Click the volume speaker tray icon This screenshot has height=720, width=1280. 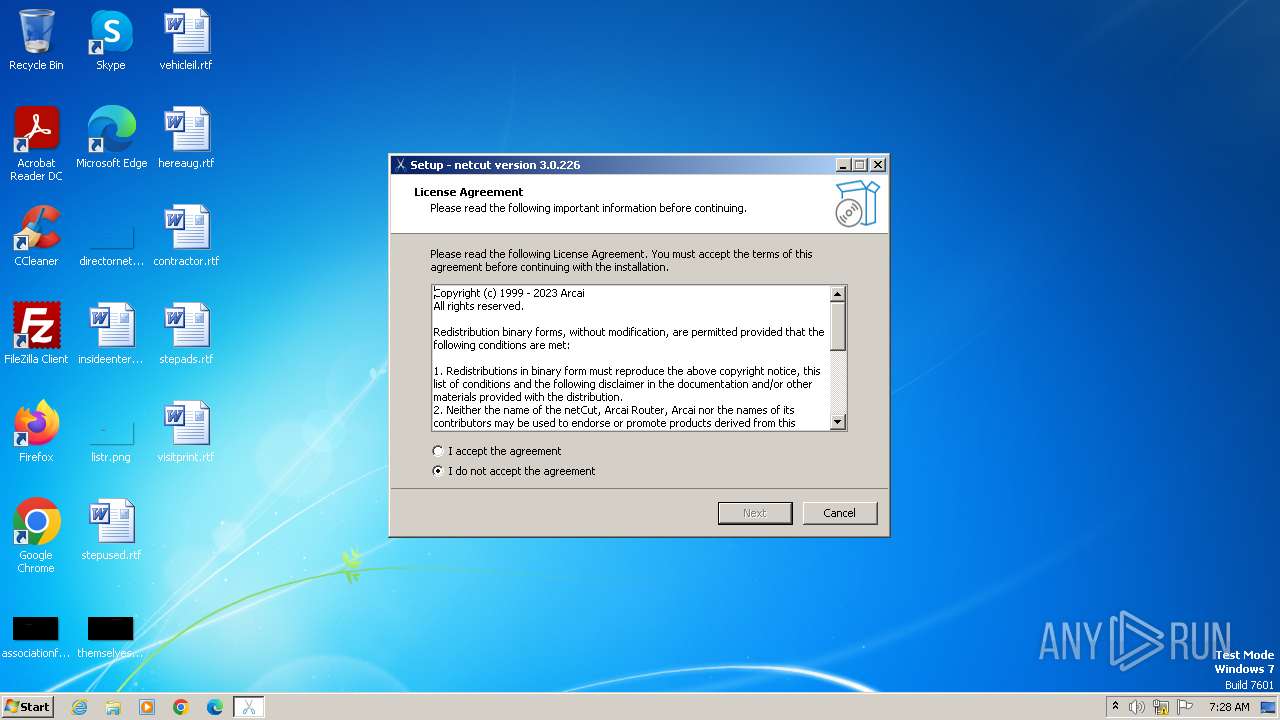pyautogui.click(x=1137, y=707)
